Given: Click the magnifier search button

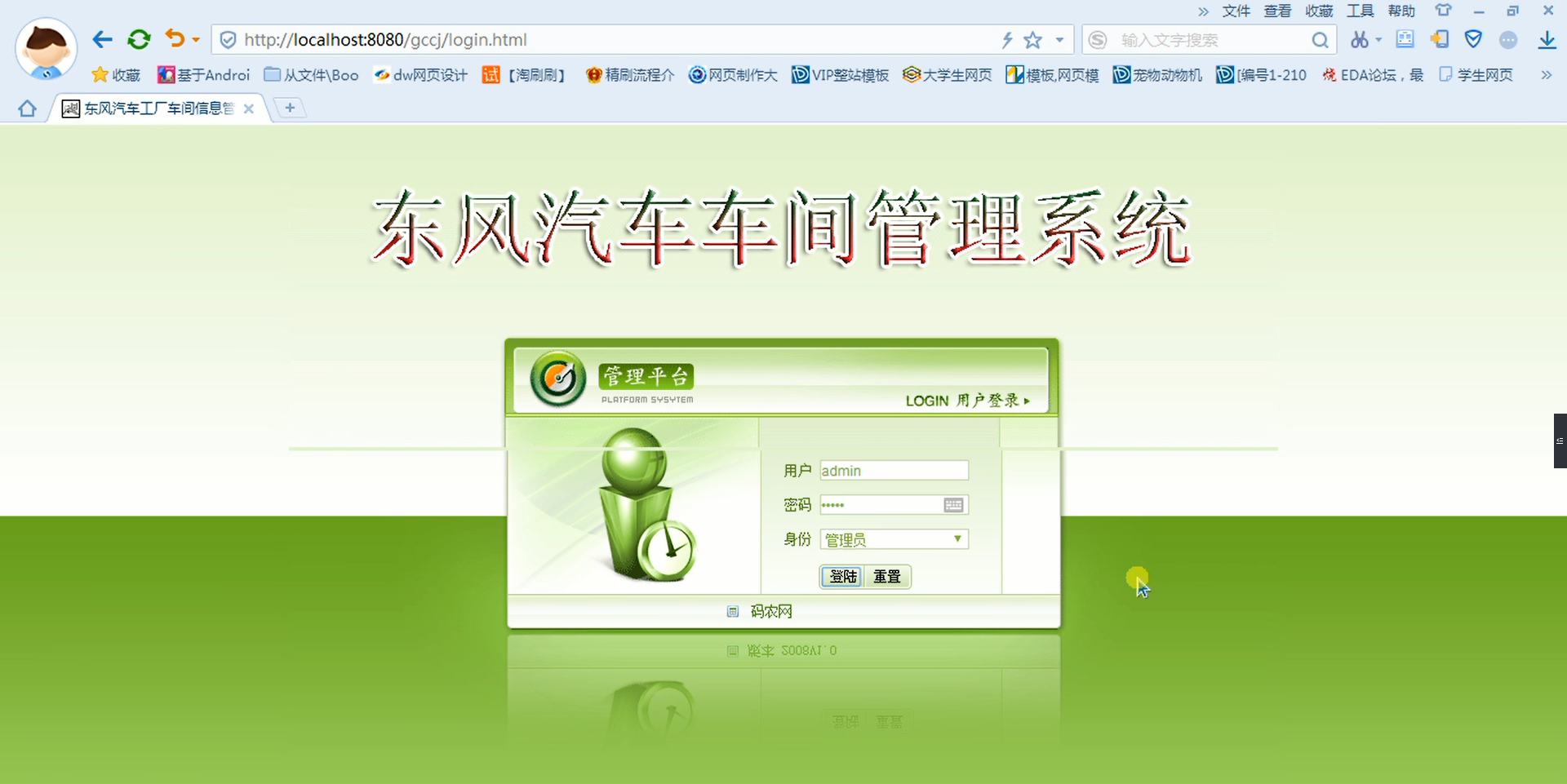Looking at the screenshot, I should click(1320, 40).
